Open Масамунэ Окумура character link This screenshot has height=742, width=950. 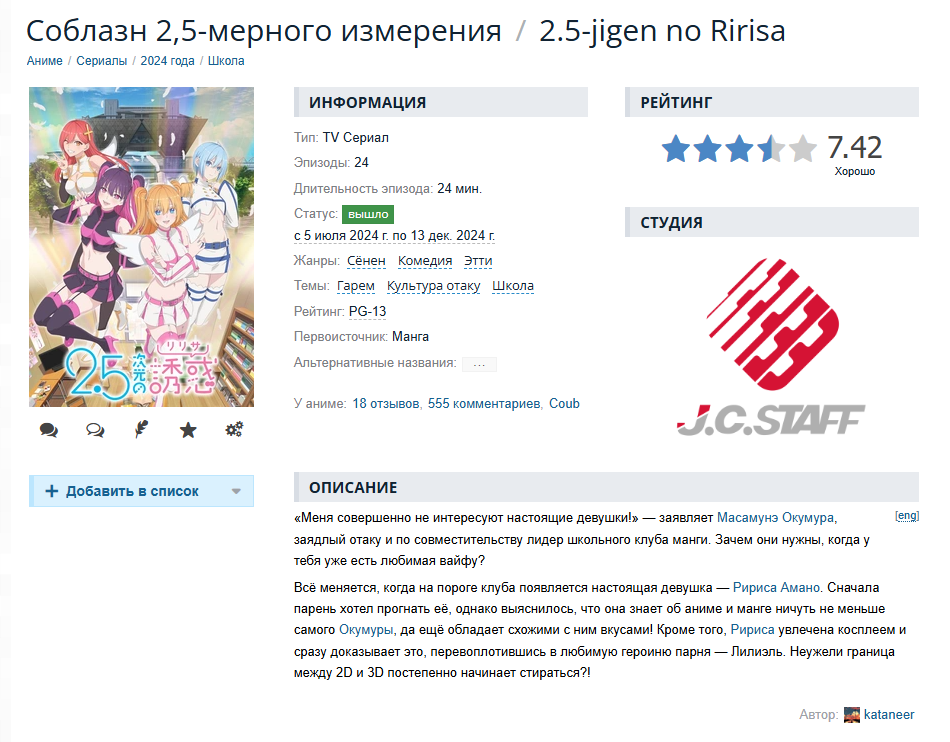[775, 518]
